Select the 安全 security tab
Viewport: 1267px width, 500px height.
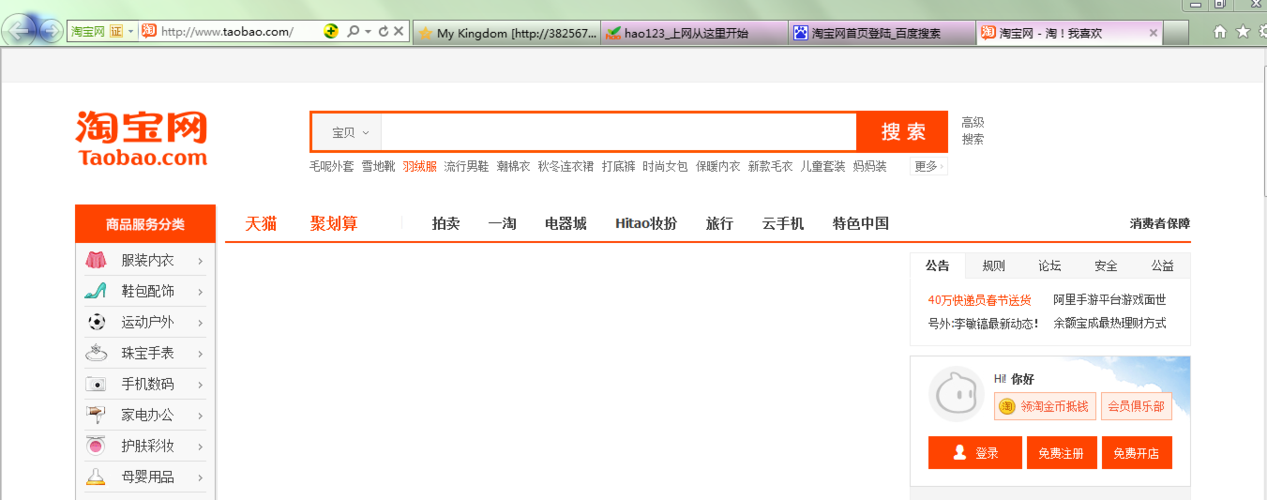coord(1106,266)
